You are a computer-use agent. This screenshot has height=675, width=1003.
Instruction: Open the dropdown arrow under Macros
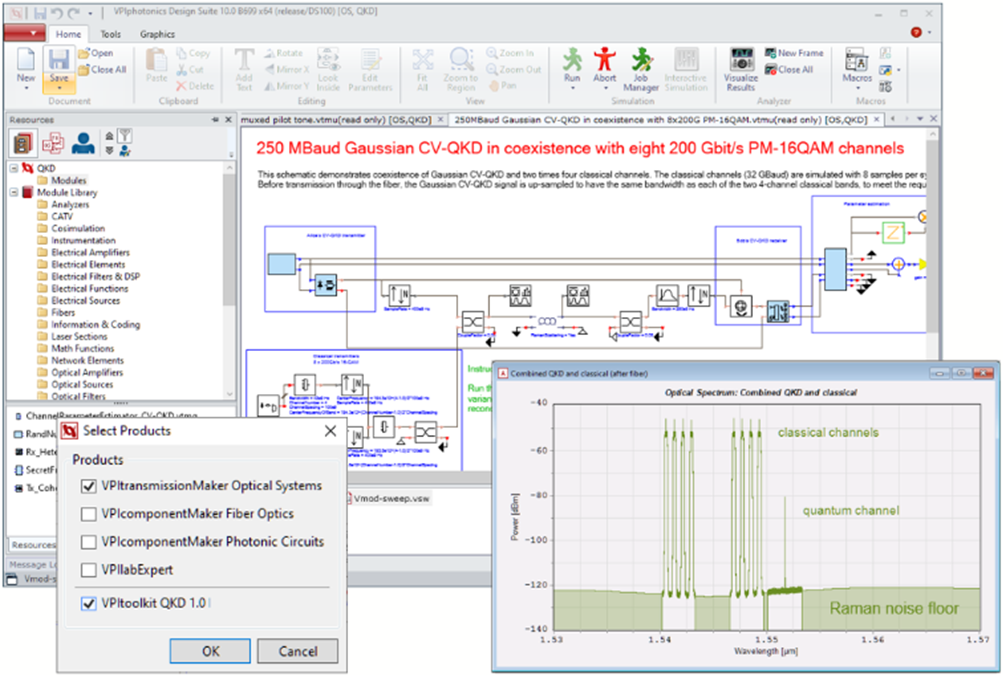[x=857, y=88]
